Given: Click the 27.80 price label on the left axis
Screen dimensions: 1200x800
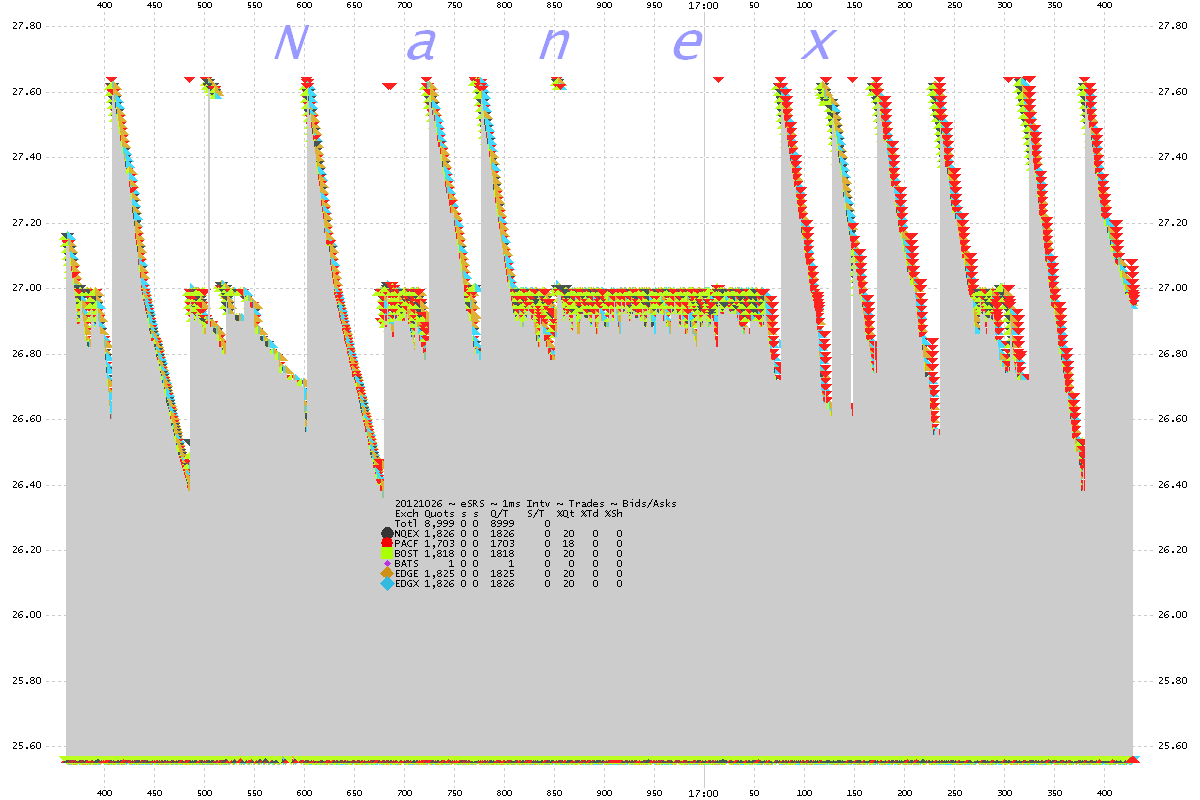Looking at the screenshot, I should point(26,26).
